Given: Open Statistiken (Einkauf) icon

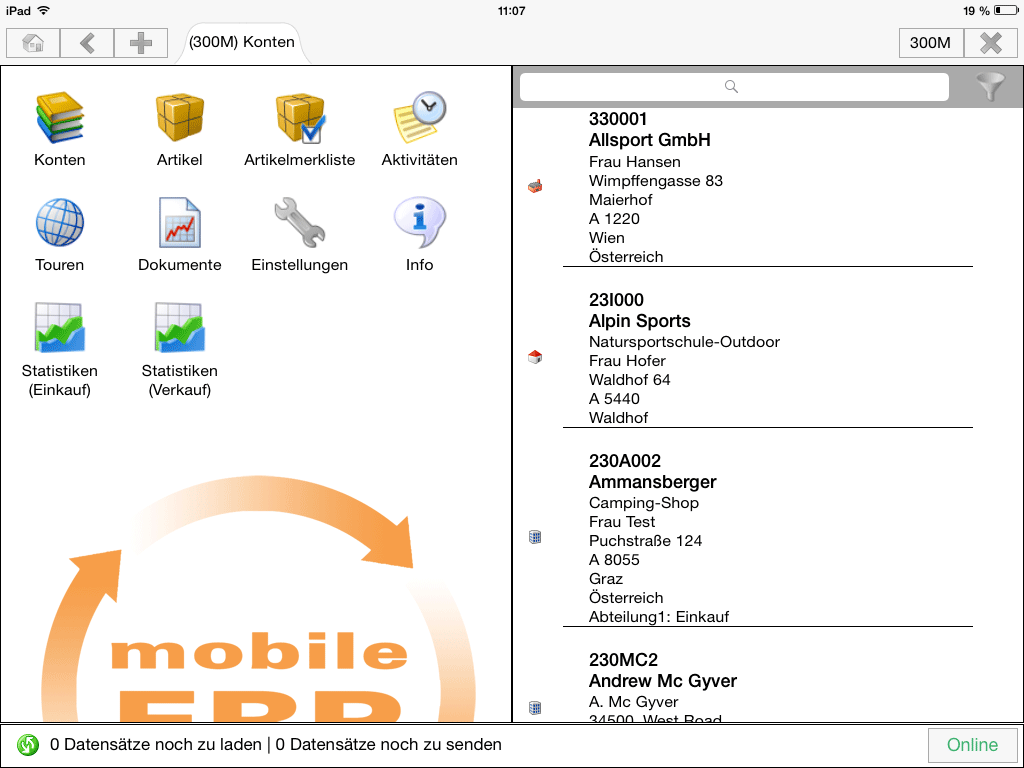Looking at the screenshot, I should [x=59, y=327].
